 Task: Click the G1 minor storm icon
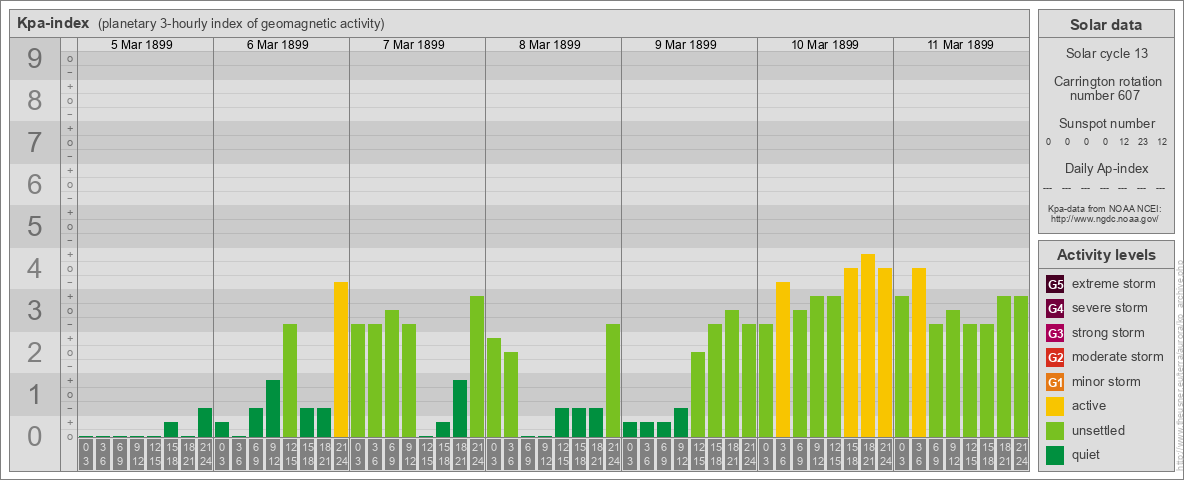pos(1055,382)
